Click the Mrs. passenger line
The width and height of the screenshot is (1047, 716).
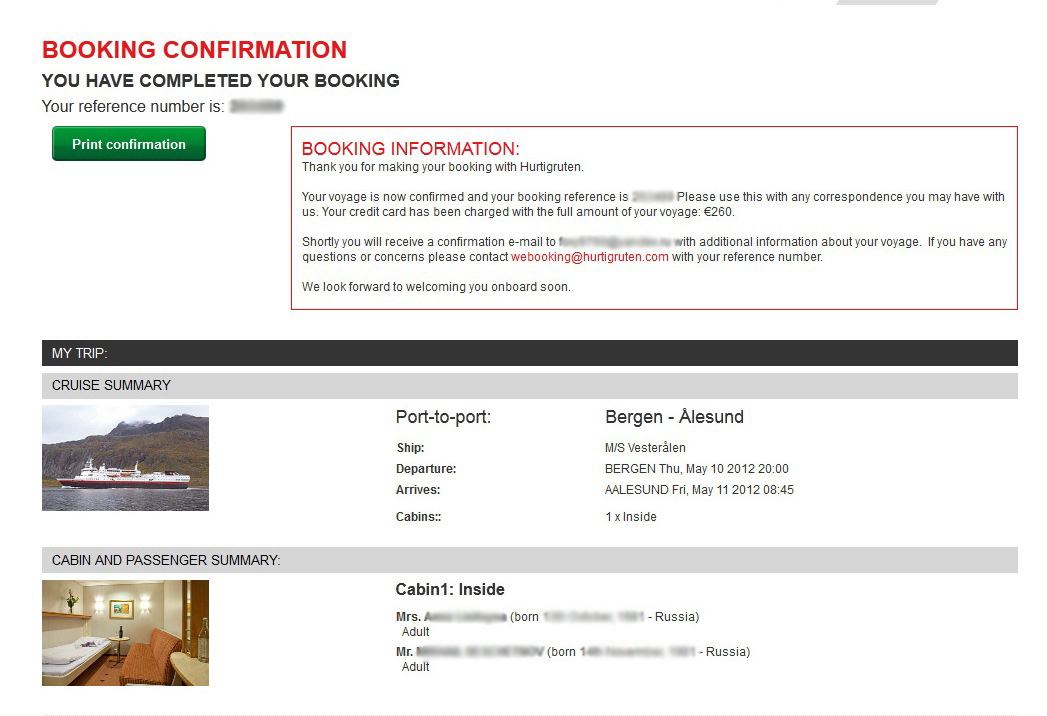pyautogui.click(x=548, y=616)
